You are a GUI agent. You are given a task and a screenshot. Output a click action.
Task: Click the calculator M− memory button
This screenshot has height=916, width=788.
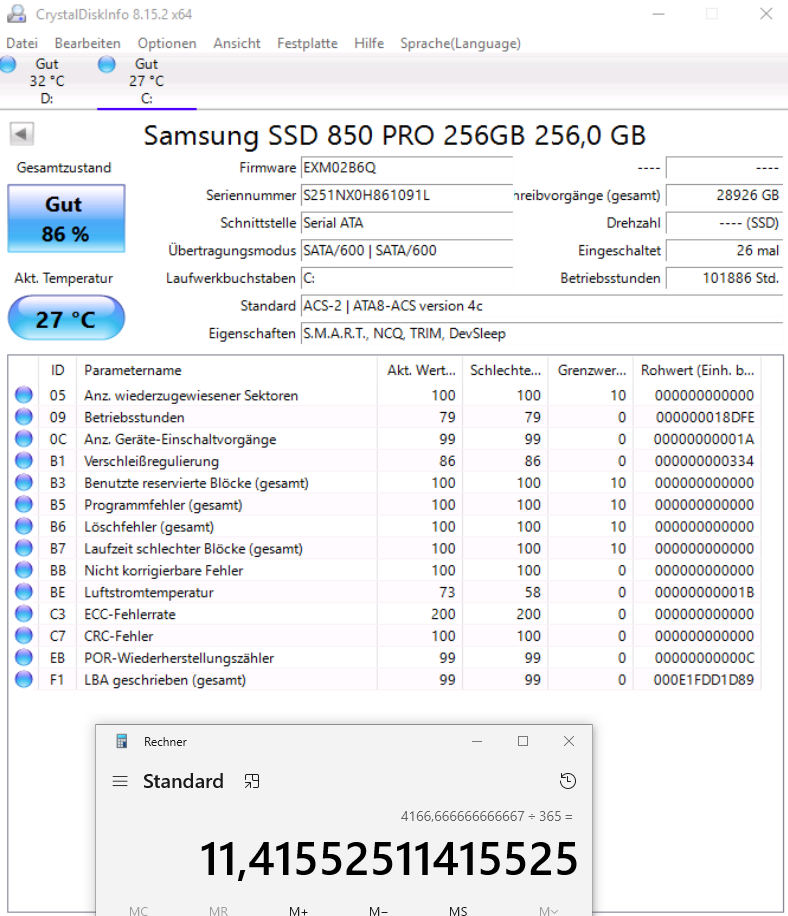click(379, 910)
